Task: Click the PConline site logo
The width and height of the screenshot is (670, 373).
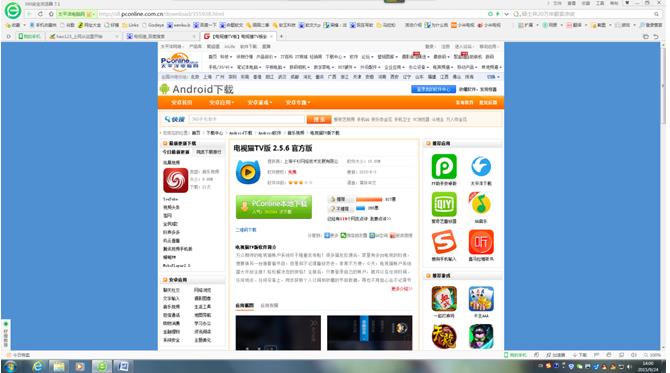Action: 180,61
